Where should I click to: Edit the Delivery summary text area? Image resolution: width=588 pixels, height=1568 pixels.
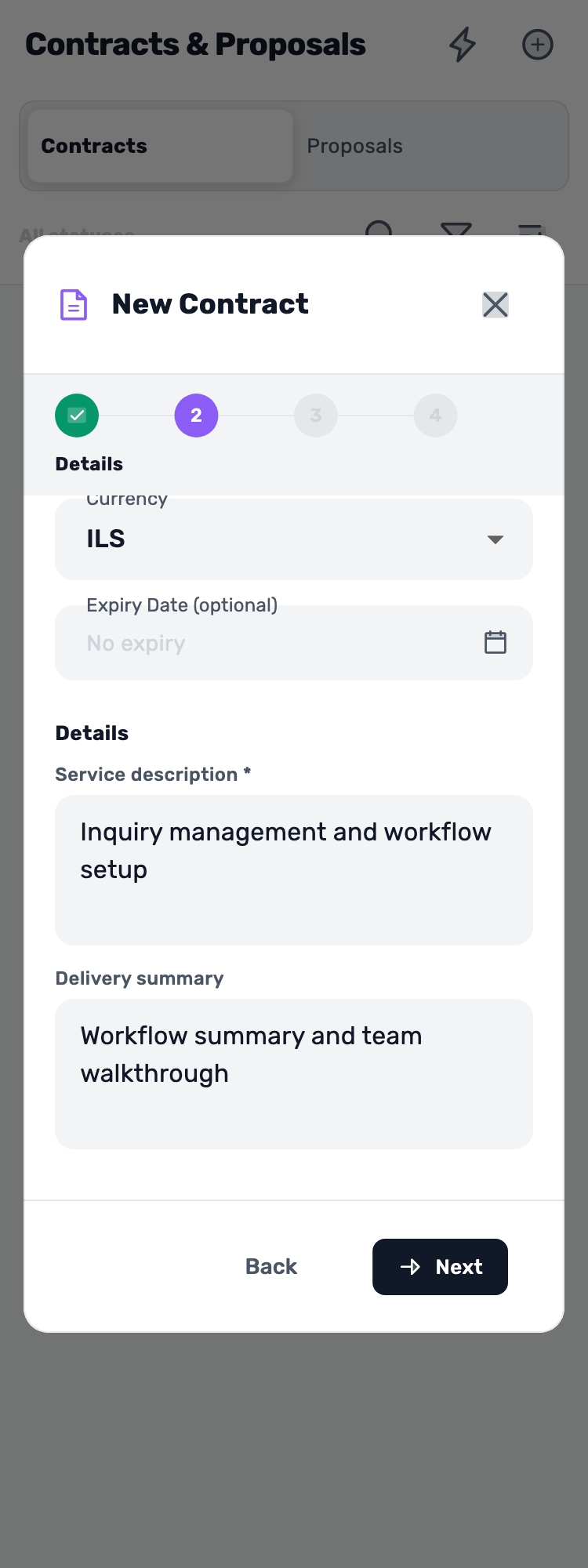click(x=294, y=1074)
